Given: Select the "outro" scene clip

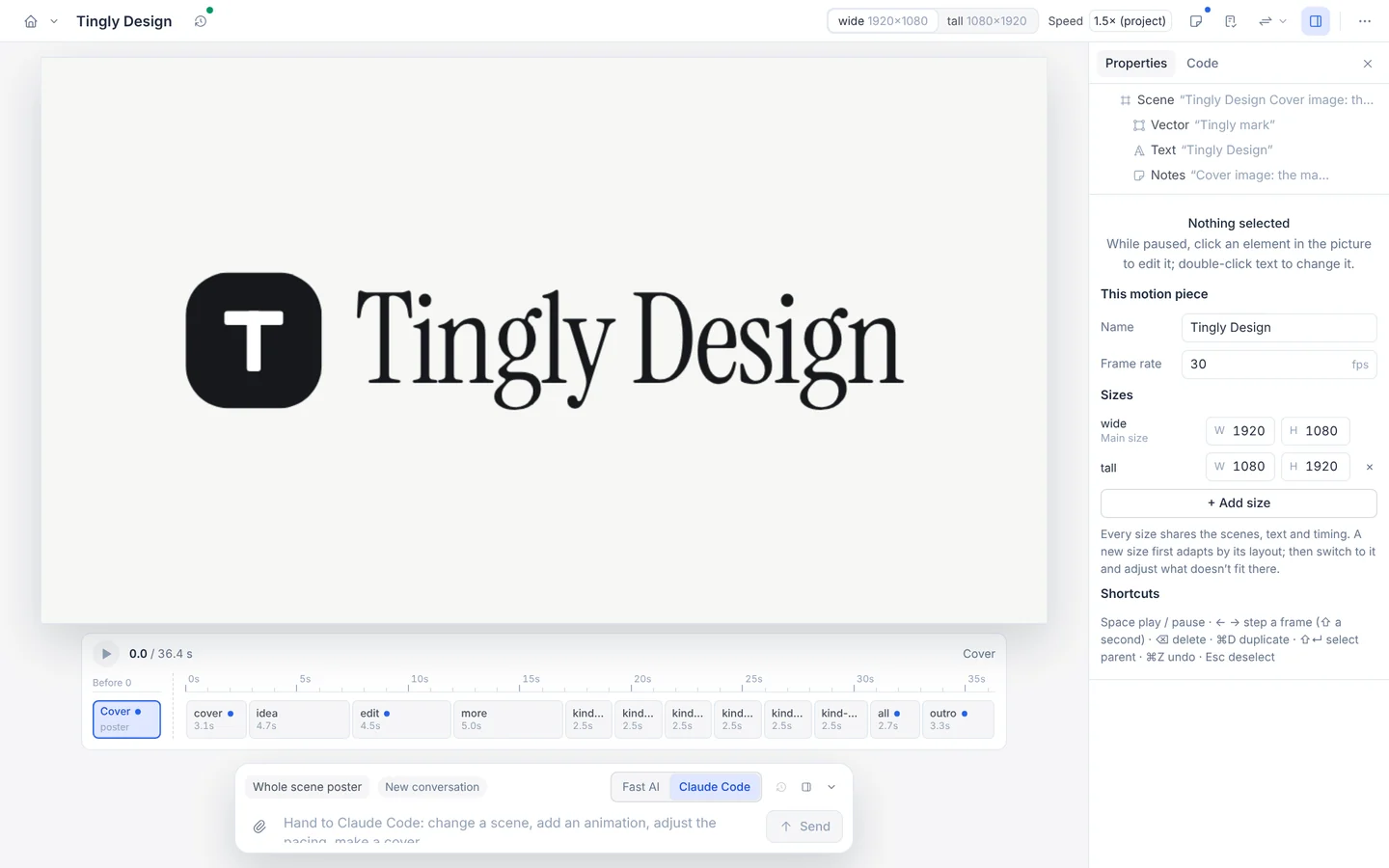Looking at the screenshot, I should click(x=958, y=719).
